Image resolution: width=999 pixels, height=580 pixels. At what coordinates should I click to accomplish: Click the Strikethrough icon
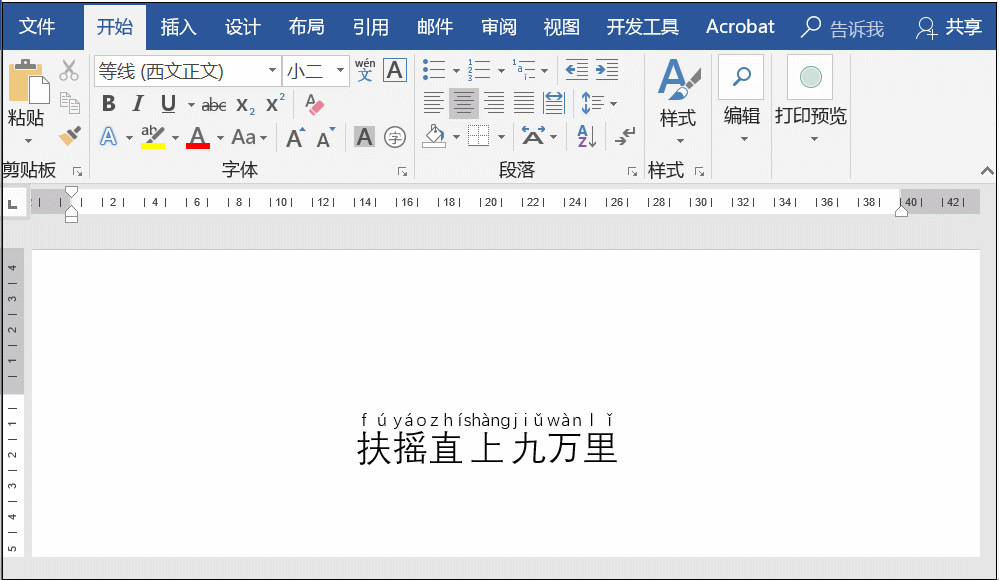click(213, 104)
